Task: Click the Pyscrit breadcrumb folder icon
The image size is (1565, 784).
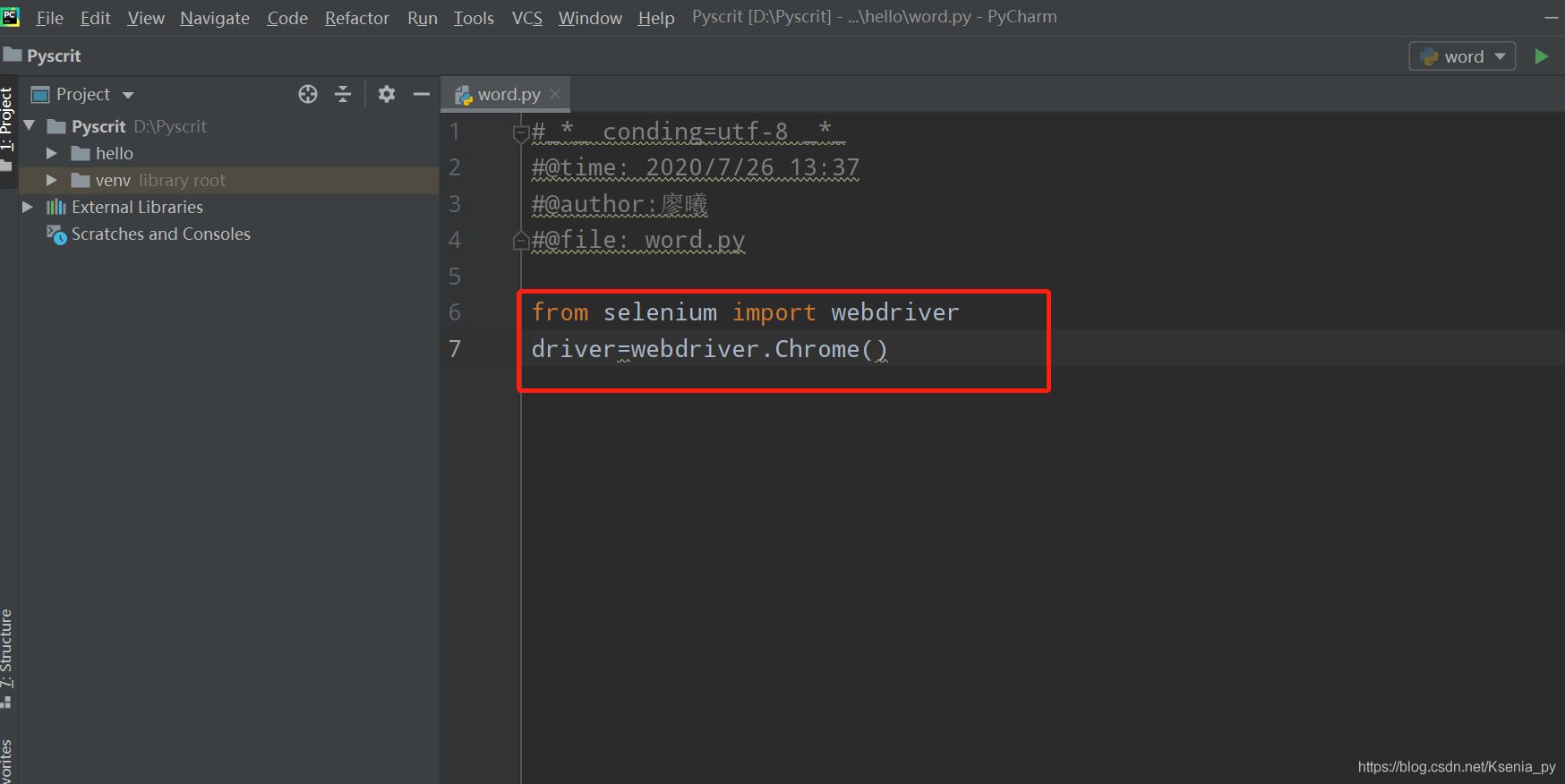Action: pos(12,55)
